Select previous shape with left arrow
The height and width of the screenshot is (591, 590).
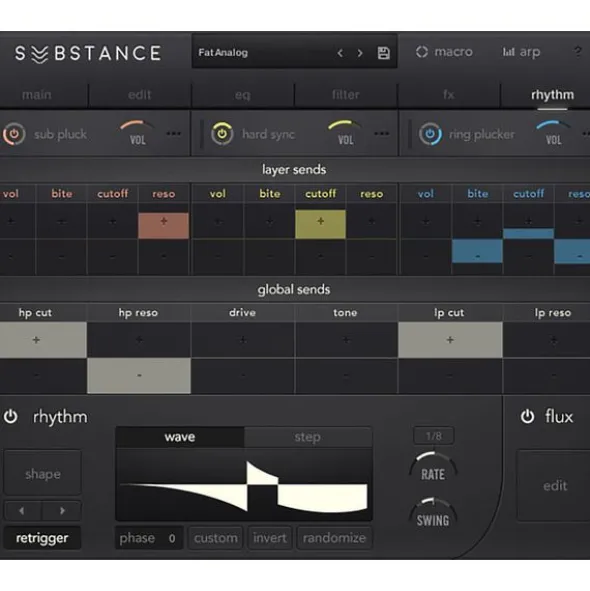click(x=22, y=511)
